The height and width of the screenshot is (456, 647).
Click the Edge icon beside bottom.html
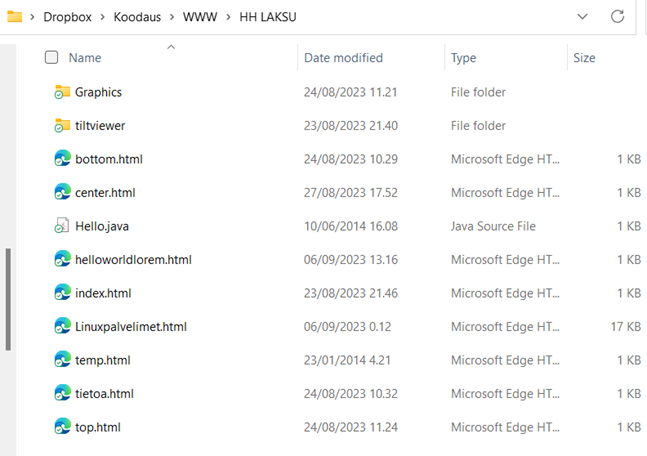tap(62, 159)
